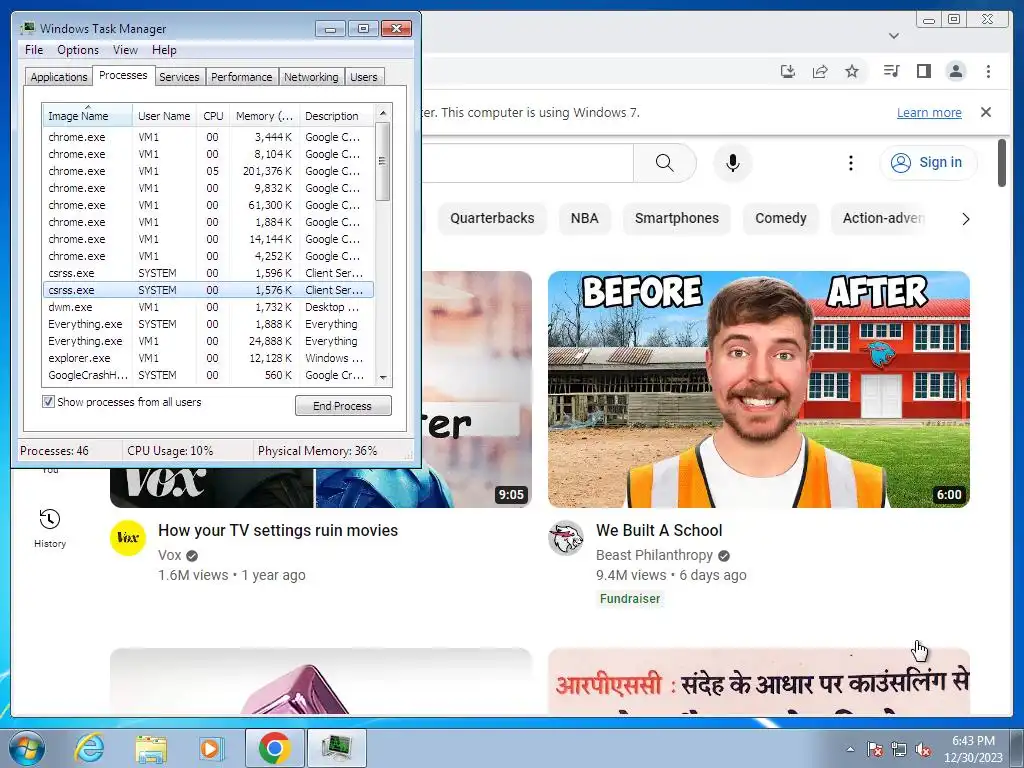Select explorer.exe process row

208,358
